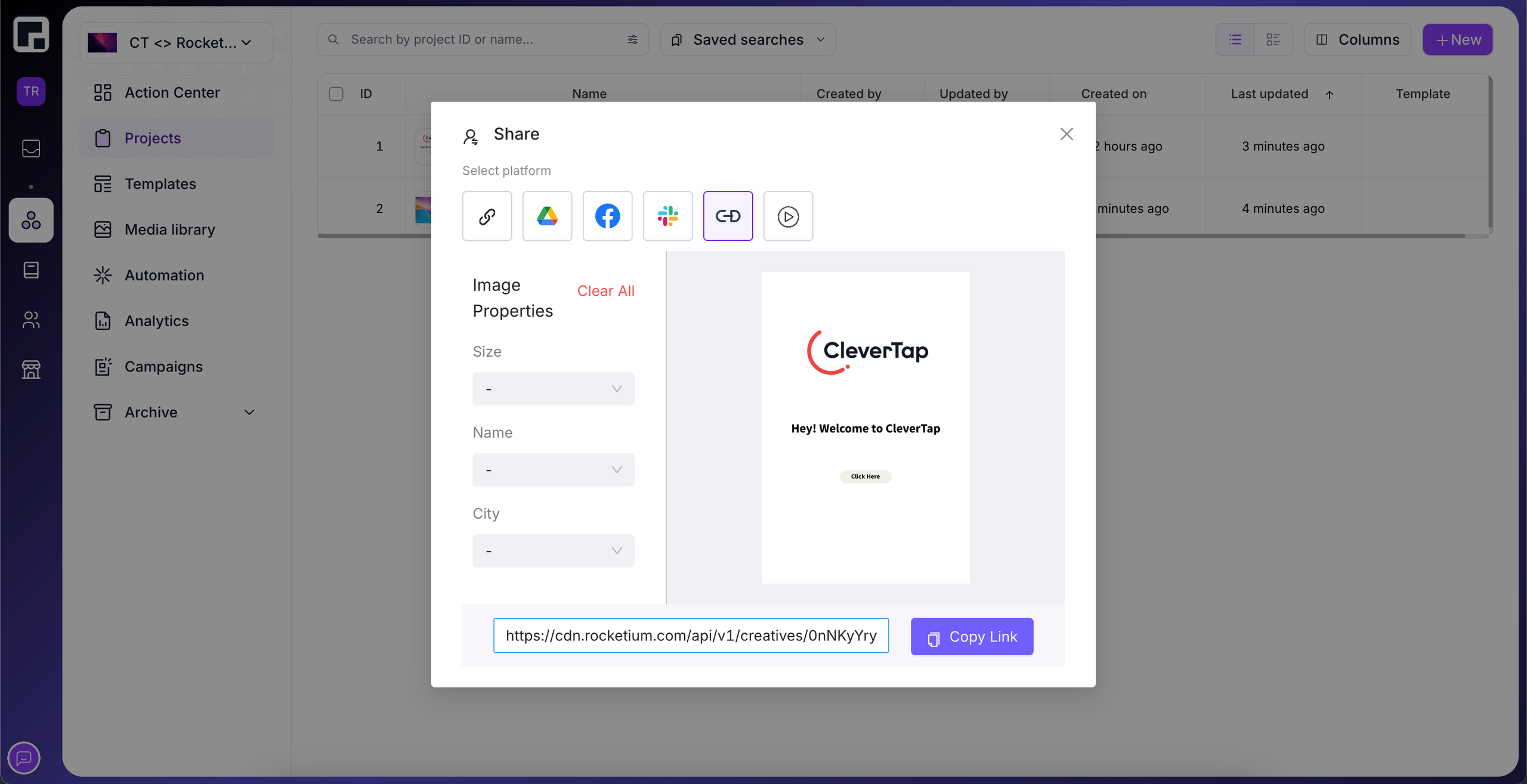Switch to list view layout
The width and height of the screenshot is (1527, 784).
click(1235, 39)
